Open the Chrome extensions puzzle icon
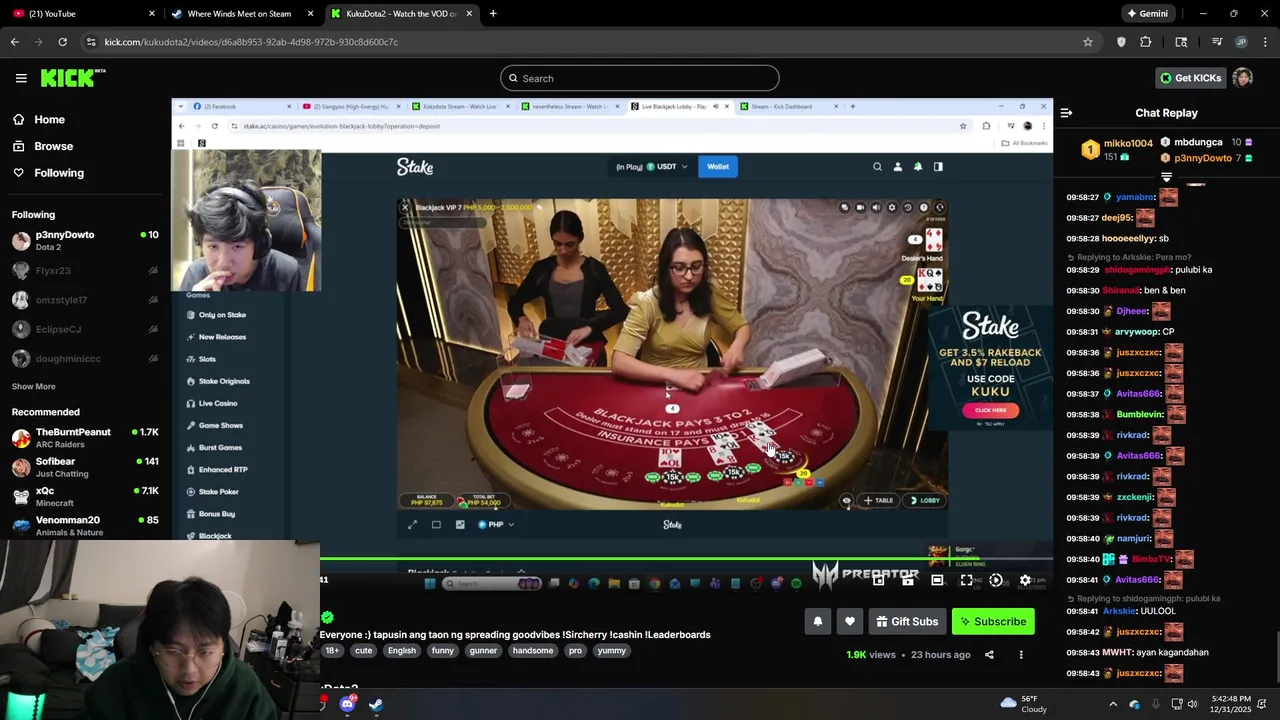 [x=1146, y=42]
